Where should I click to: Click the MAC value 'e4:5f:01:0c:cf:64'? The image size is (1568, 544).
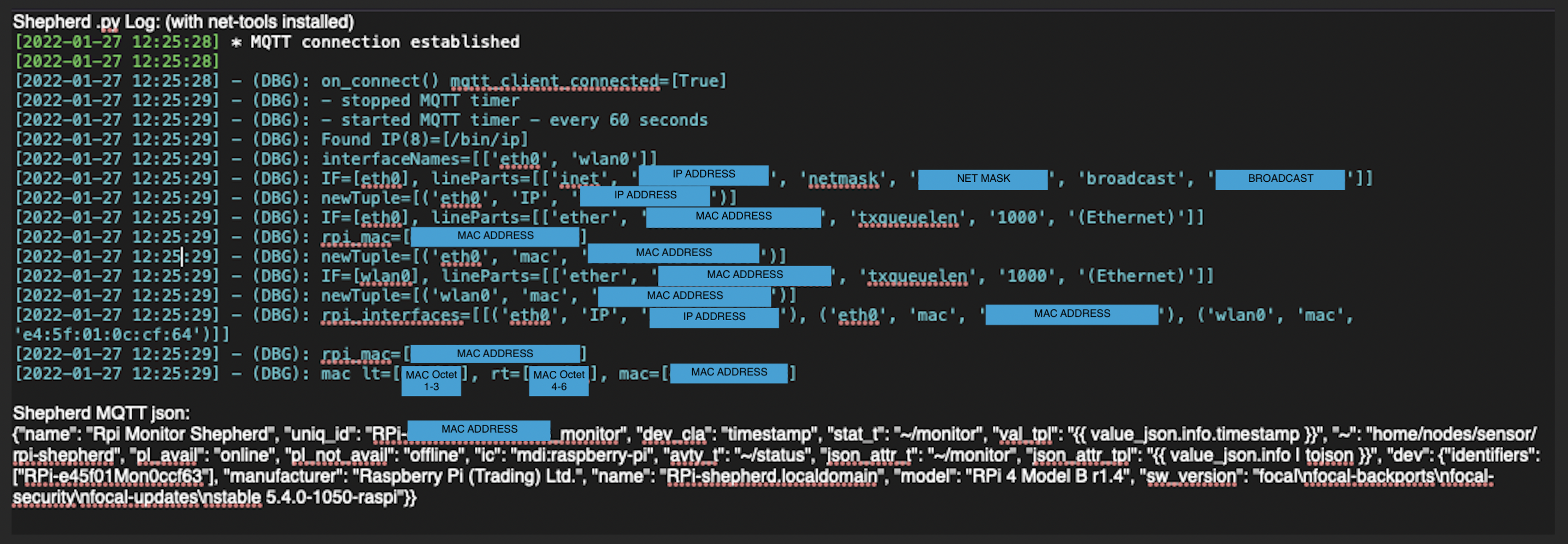(x=107, y=334)
